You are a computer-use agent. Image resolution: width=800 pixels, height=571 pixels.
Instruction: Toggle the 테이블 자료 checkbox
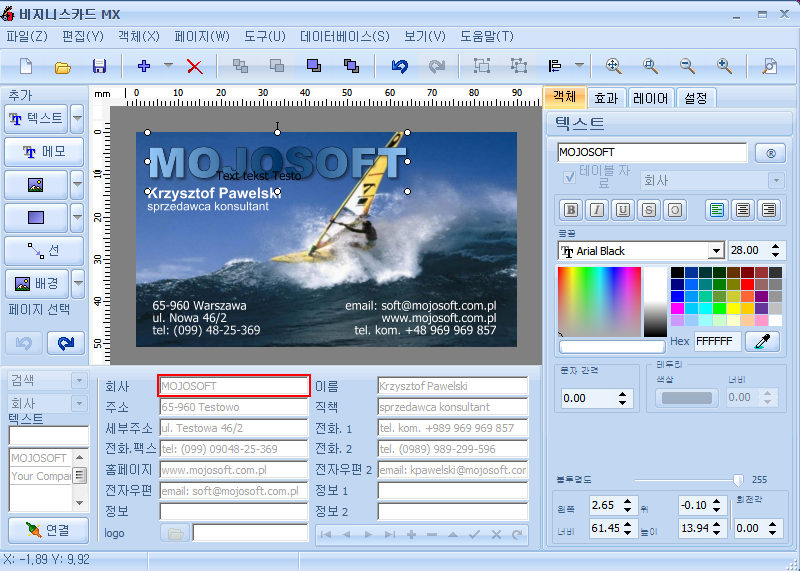tap(569, 177)
